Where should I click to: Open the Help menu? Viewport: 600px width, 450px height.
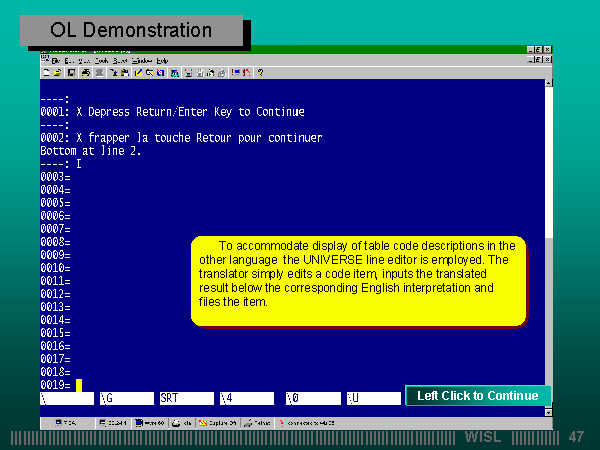pos(162,61)
